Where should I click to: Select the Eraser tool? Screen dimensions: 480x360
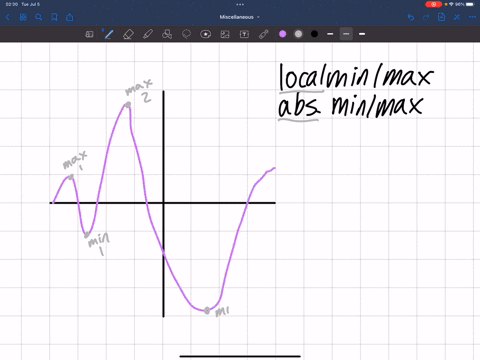[128, 34]
